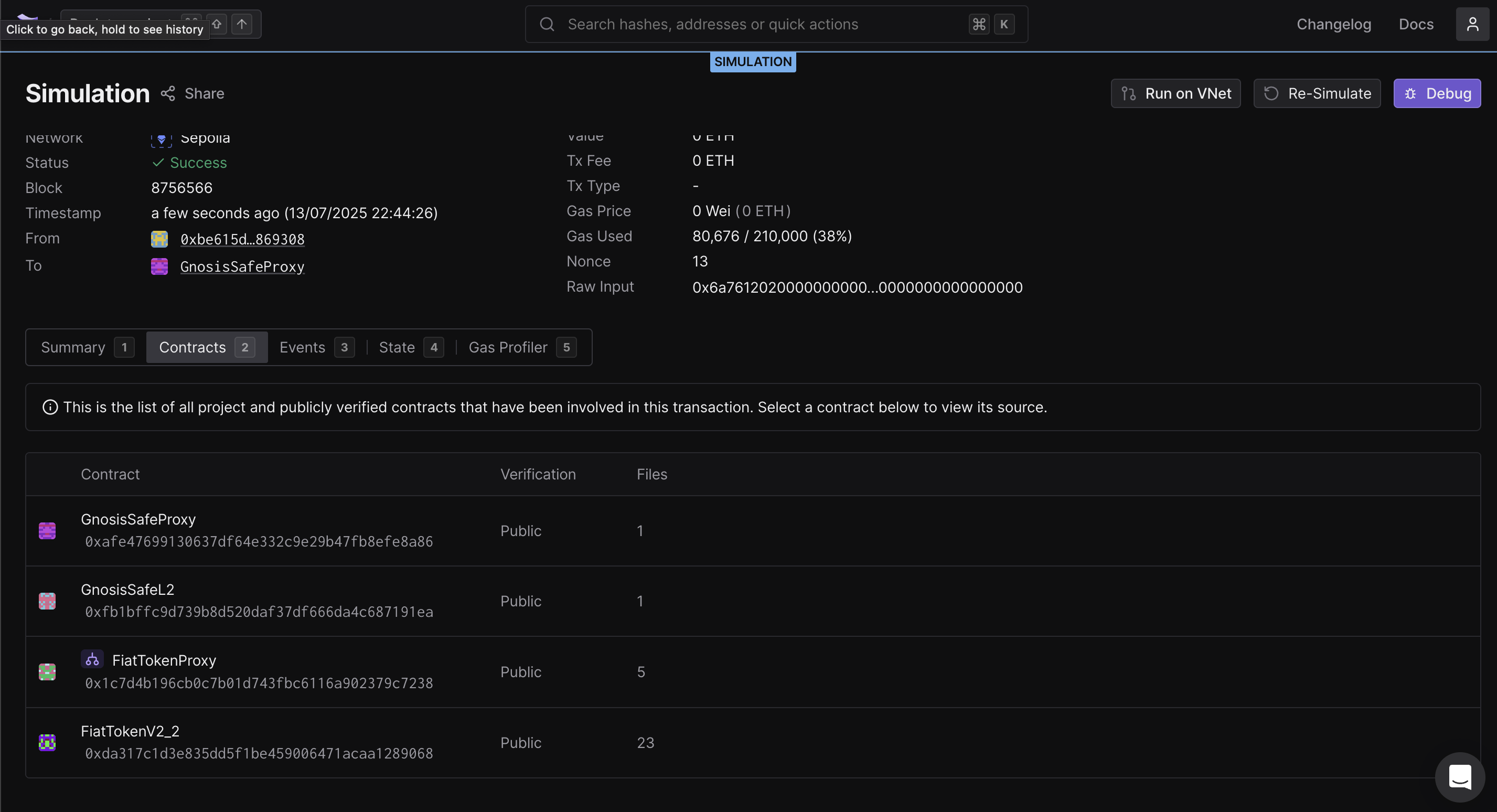Select GnosisSafeProxy contract name in table
1497x812 pixels.
[x=138, y=520]
